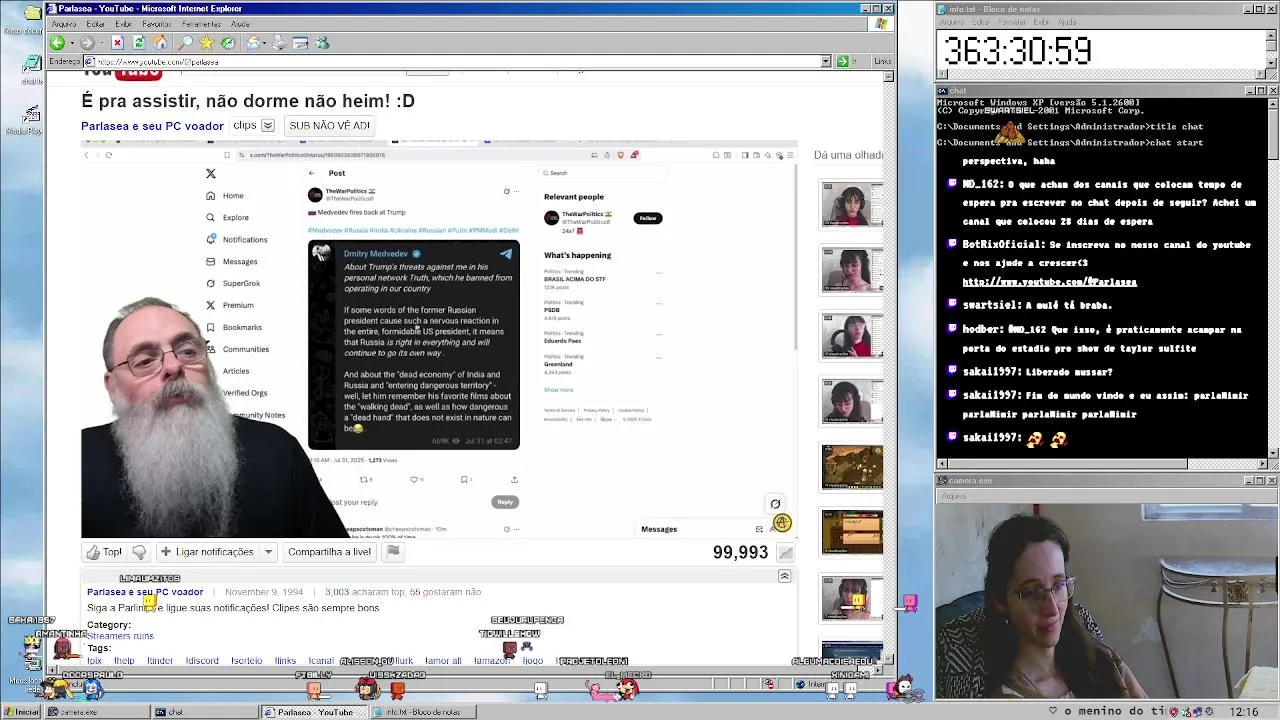Click the !amazon tag link
The height and width of the screenshot is (720, 1280).
tap(491, 661)
